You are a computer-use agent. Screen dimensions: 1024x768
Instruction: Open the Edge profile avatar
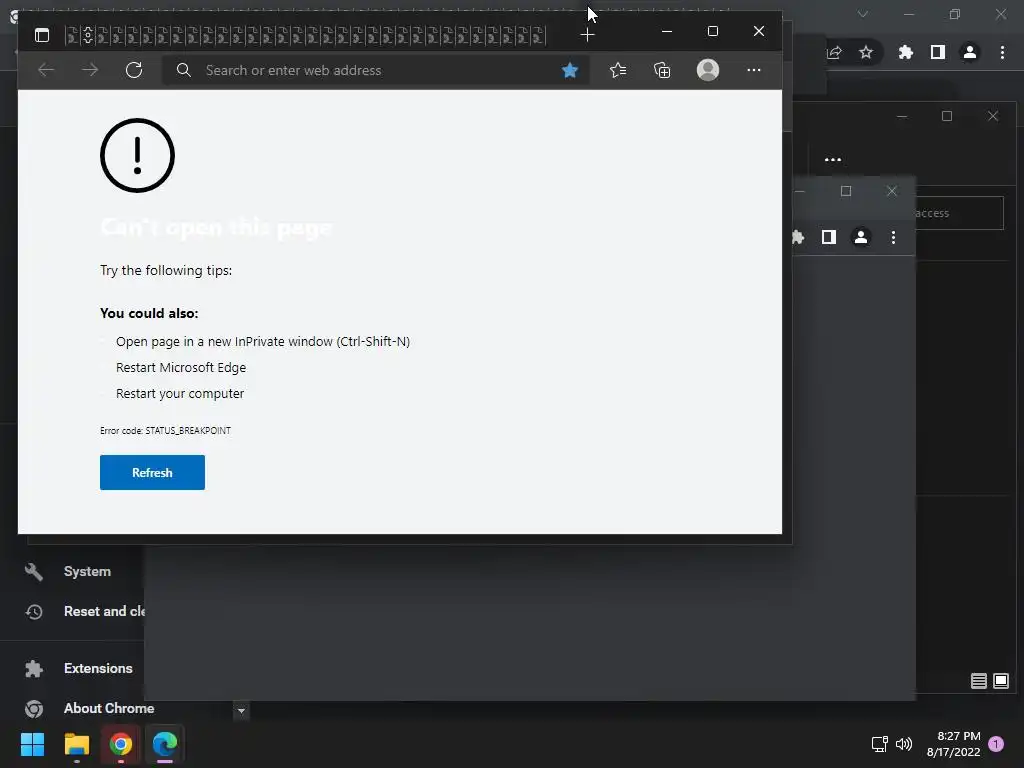[708, 70]
